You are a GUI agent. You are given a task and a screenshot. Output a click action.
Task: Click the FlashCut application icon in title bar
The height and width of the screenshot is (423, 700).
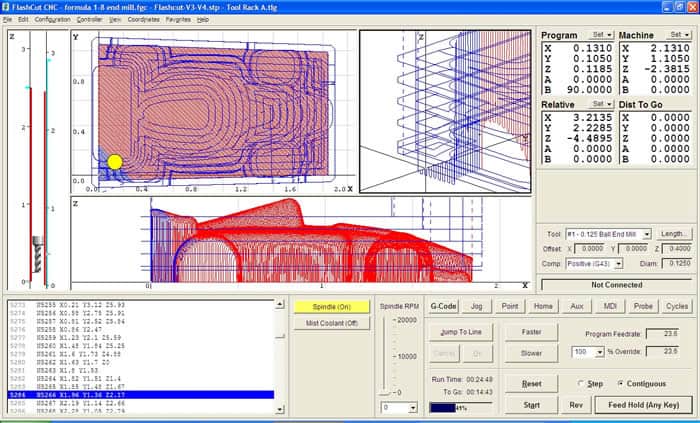pos(6,7)
